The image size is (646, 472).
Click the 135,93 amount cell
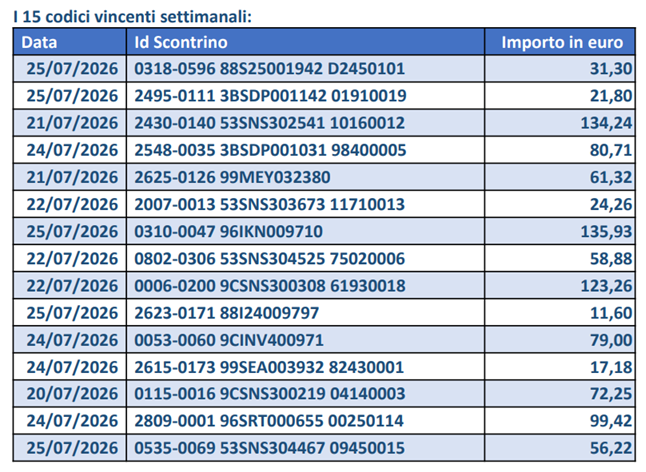pos(560,231)
